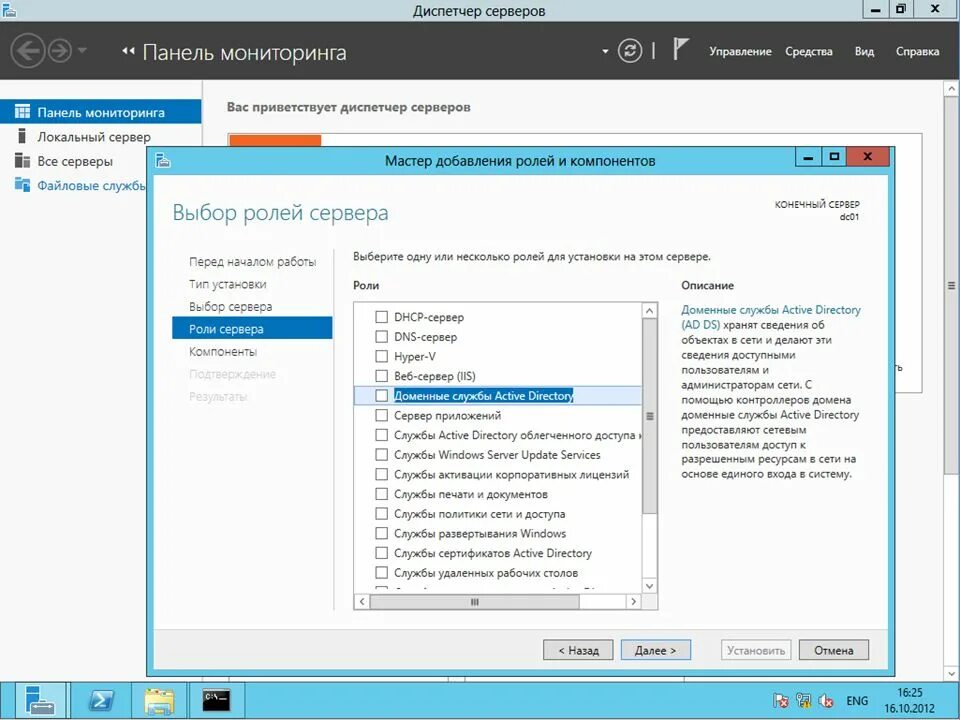960x720 pixels.
Task: Go to Перед началом работы wizard step
Action: pyautogui.click(x=252, y=261)
